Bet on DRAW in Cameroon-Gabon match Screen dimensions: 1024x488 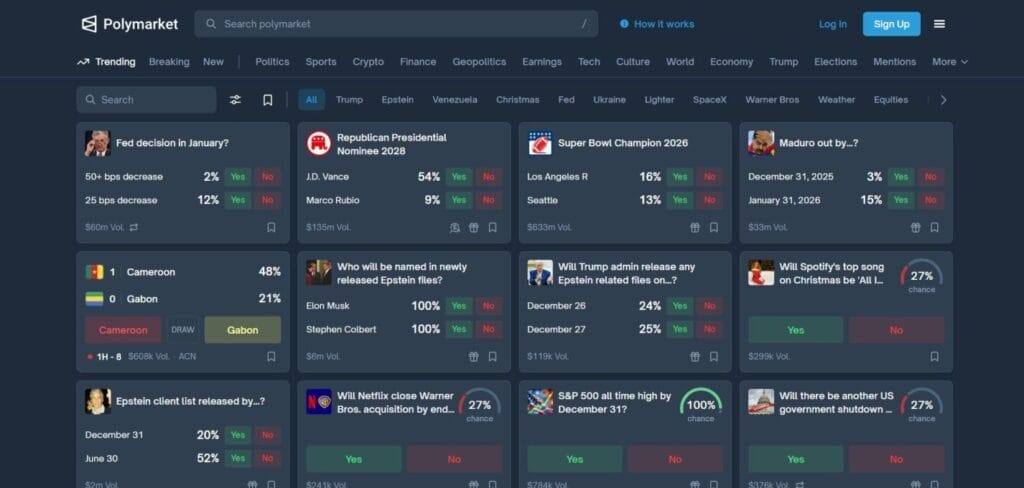pos(183,330)
